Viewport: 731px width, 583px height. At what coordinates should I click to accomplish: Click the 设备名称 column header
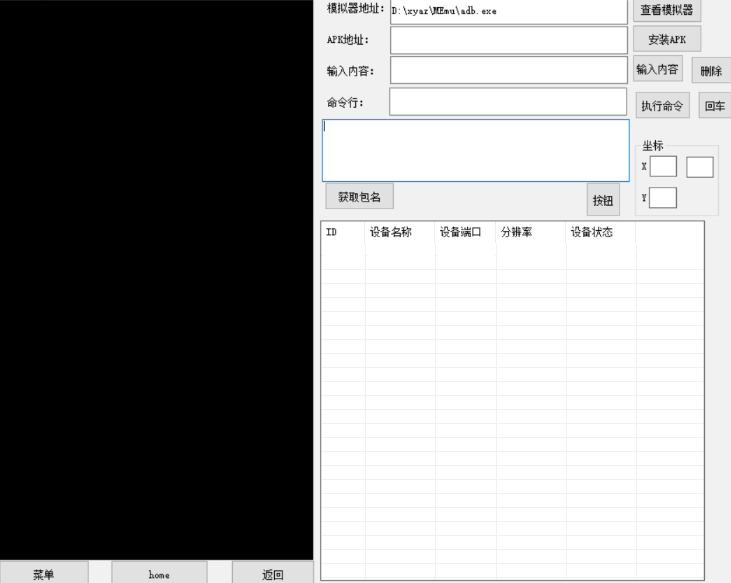(x=400, y=232)
